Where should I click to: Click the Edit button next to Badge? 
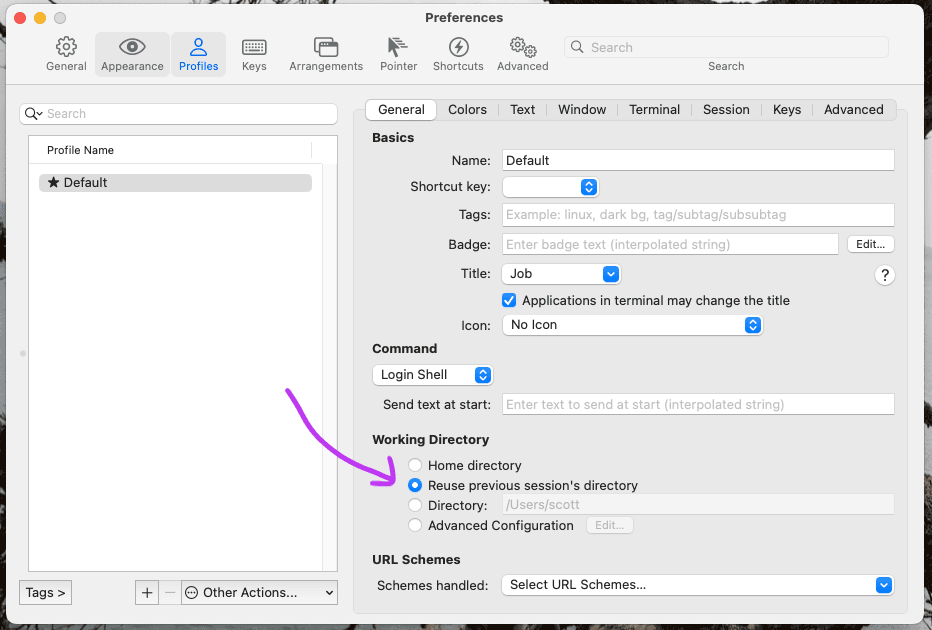(869, 244)
